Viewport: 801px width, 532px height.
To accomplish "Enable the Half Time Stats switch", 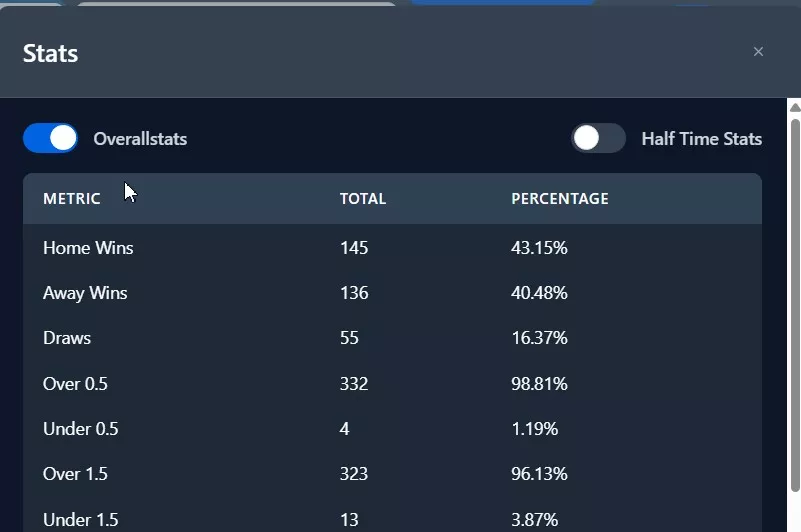I will click(598, 138).
